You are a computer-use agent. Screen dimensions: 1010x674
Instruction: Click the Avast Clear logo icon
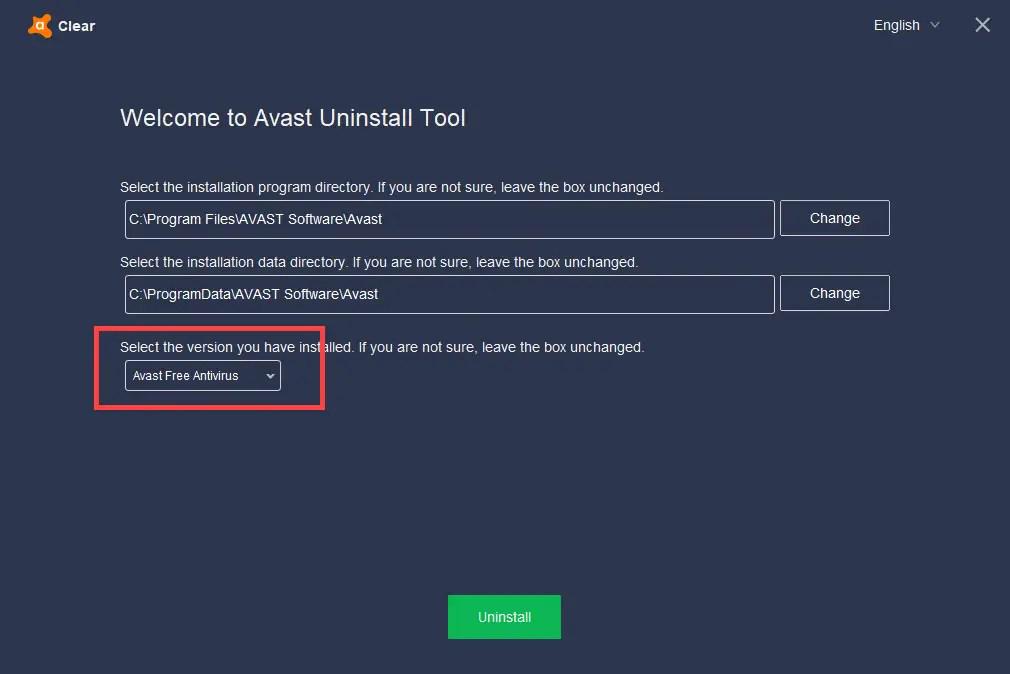pyautogui.click(x=40, y=26)
